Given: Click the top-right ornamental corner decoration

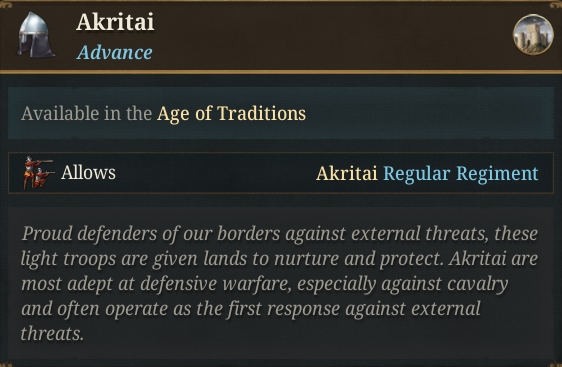Looking at the screenshot, I should pyautogui.click(x=555, y=5).
